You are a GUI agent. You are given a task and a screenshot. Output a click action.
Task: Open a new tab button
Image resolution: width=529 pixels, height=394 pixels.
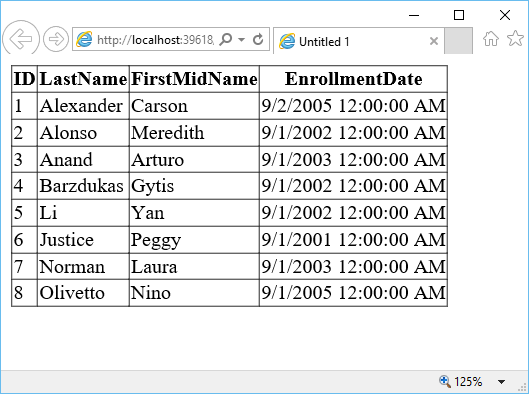click(458, 41)
